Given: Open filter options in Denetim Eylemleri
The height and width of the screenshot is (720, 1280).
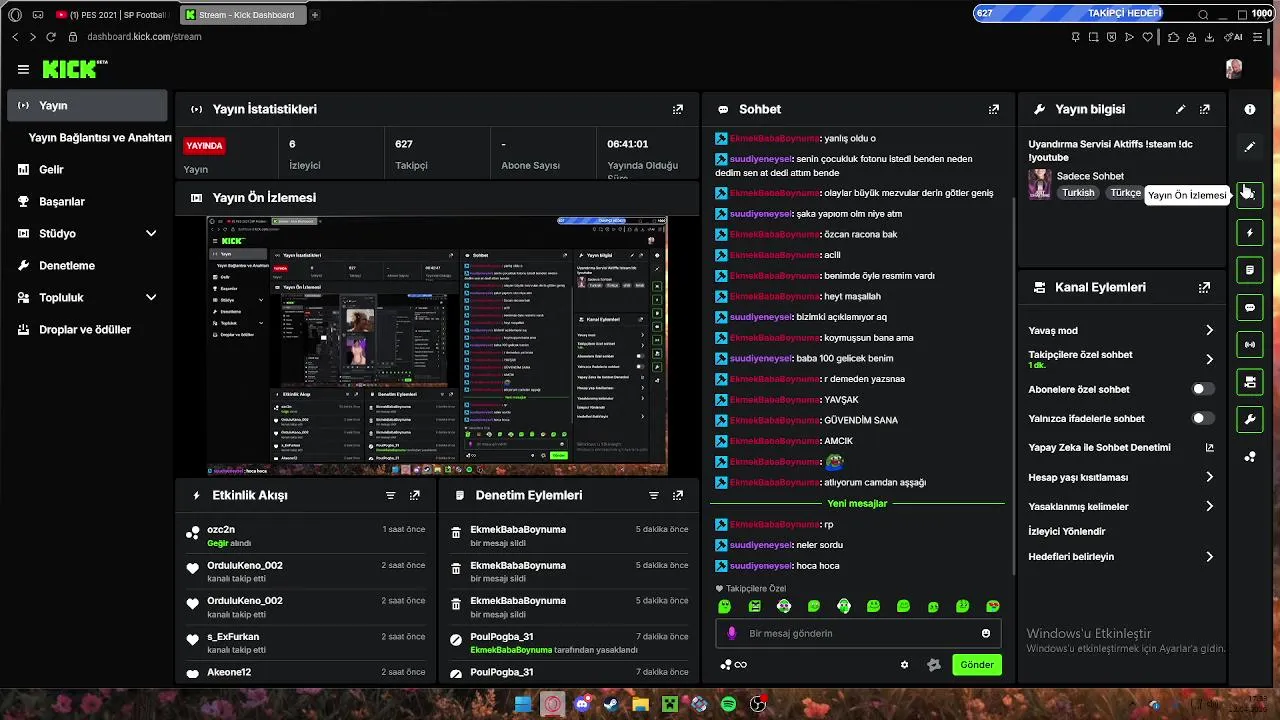Looking at the screenshot, I should pyautogui.click(x=654, y=495).
